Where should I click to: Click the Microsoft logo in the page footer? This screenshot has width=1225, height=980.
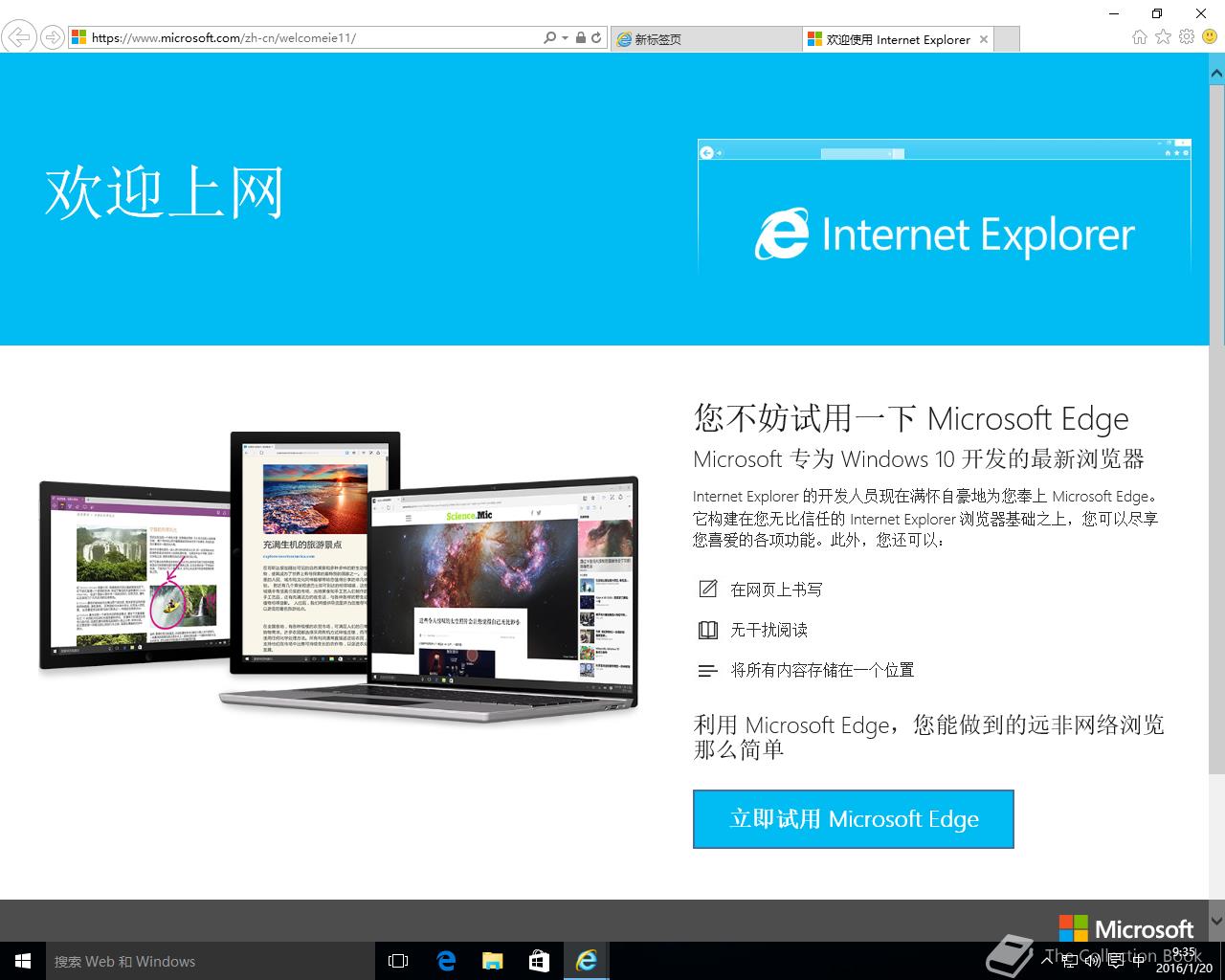pyautogui.click(x=1126, y=928)
